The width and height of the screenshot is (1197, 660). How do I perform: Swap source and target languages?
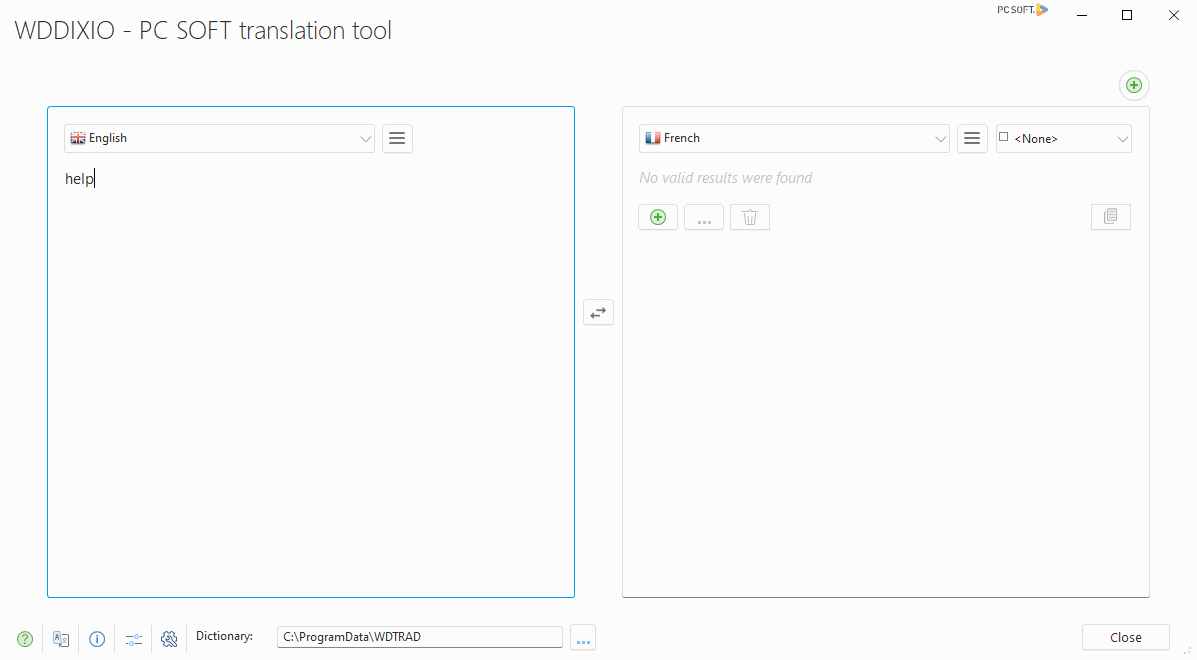tap(598, 312)
